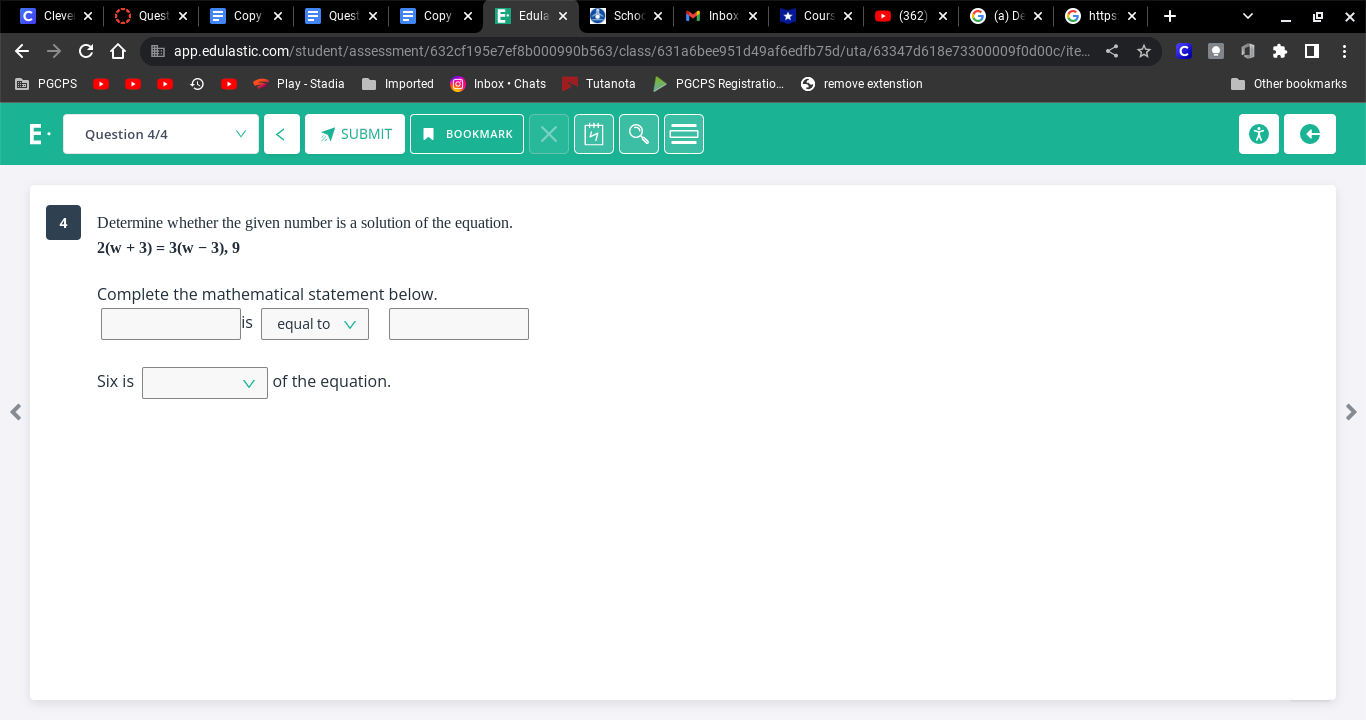Open the scratchpad calculator tool icon
The height and width of the screenshot is (720, 1366).
pos(593,134)
